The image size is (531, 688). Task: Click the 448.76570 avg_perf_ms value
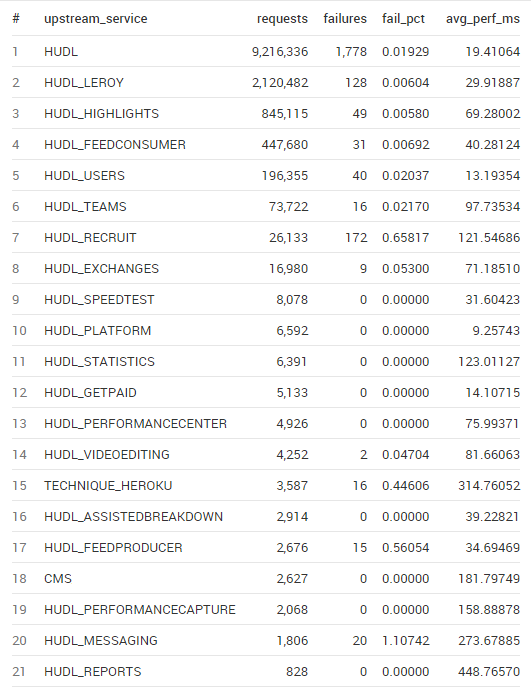click(x=489, y=671)
